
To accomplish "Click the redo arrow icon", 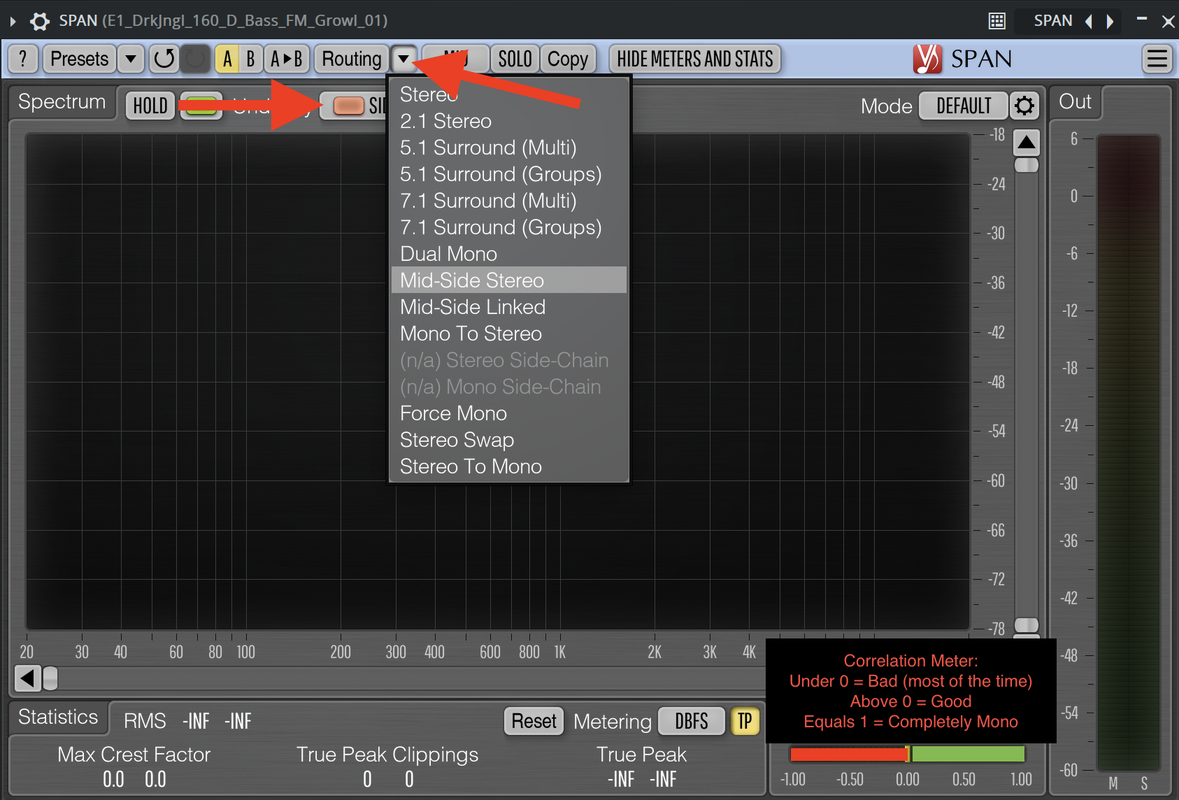I will point(195,59).
